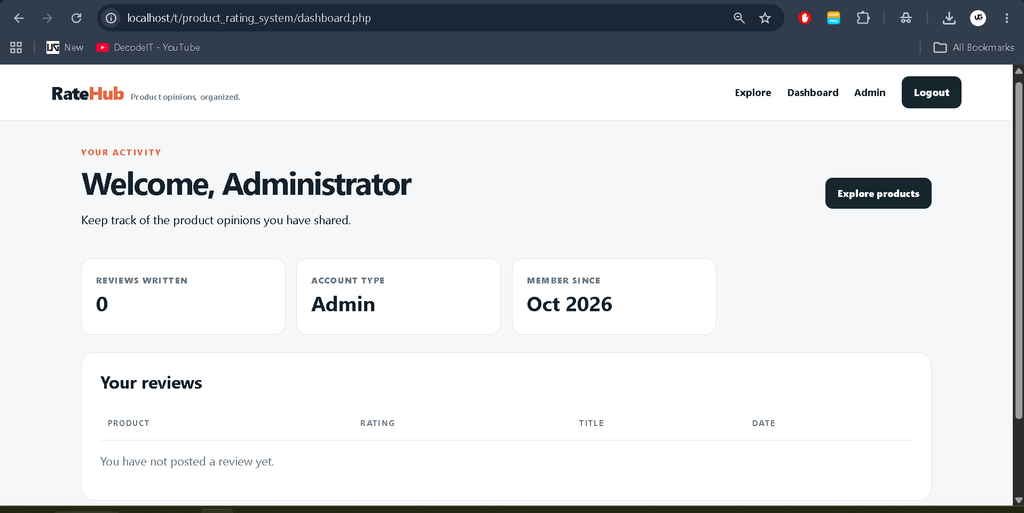1024x513 pixels.
Task: Go back with the browser back arrow
Action: tap(18, 18)
